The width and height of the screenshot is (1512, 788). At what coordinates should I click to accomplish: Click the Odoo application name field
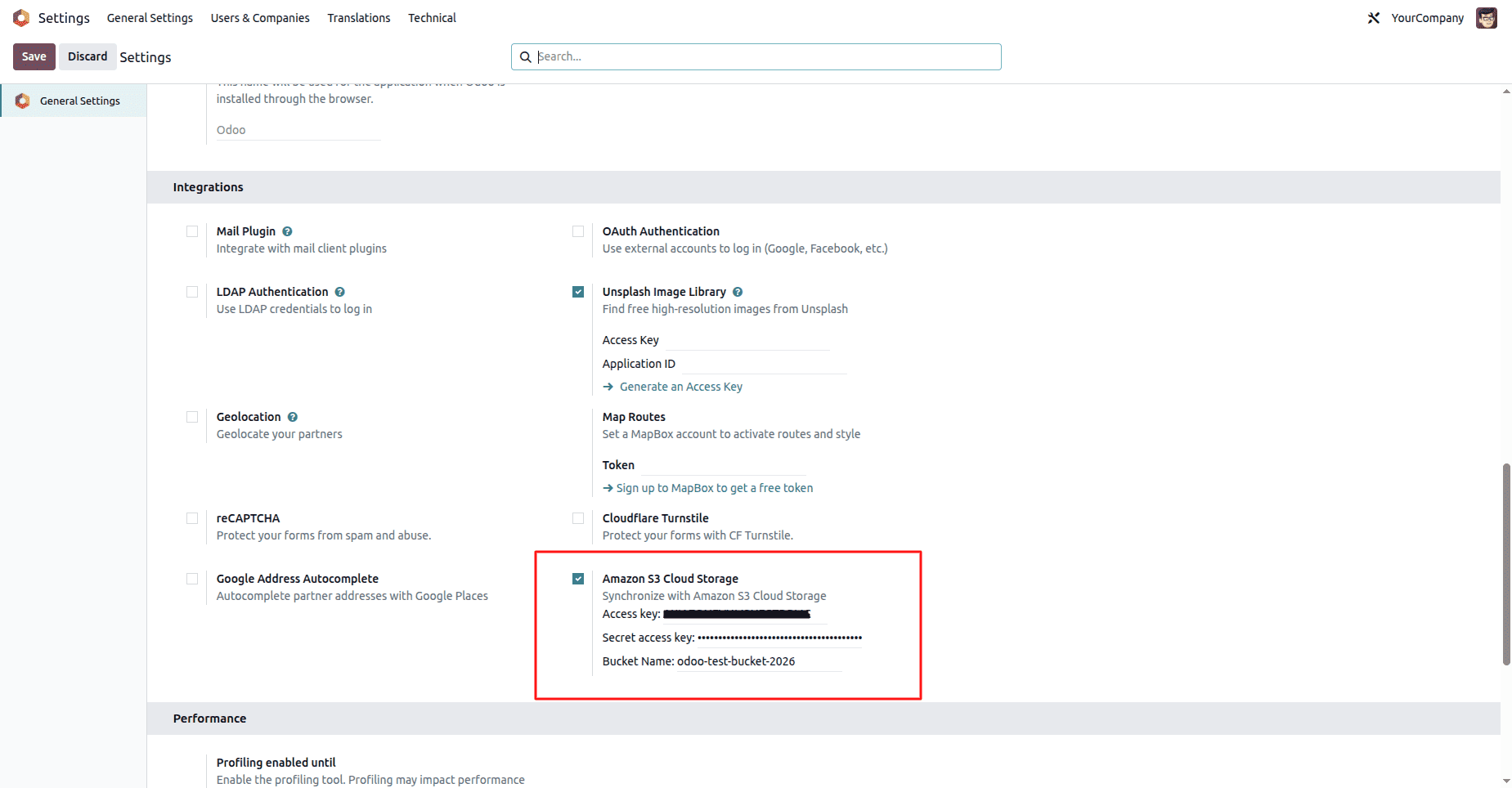[298, 130]
